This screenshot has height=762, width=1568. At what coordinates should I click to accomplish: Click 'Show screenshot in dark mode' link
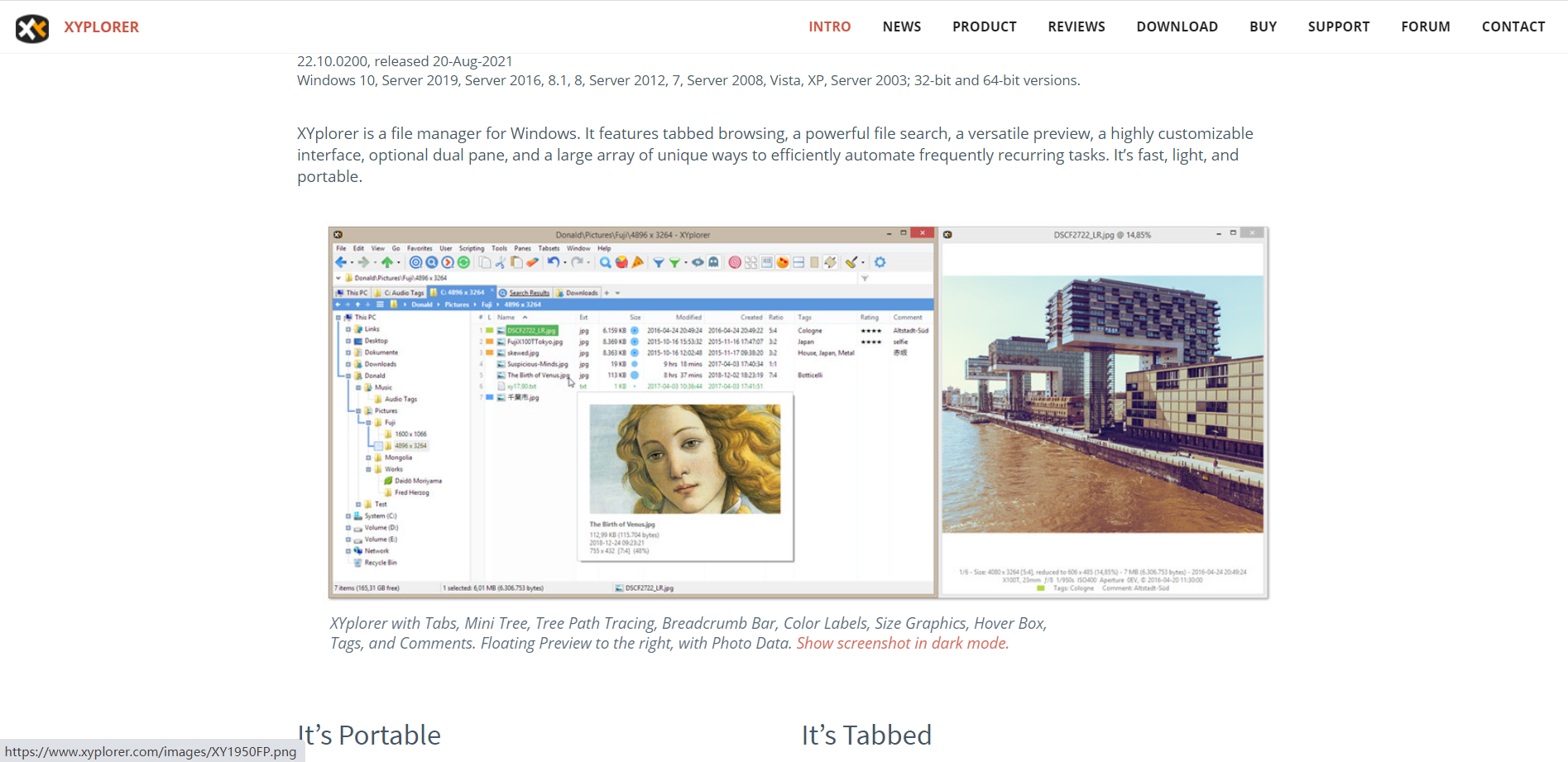click(902, 643)
